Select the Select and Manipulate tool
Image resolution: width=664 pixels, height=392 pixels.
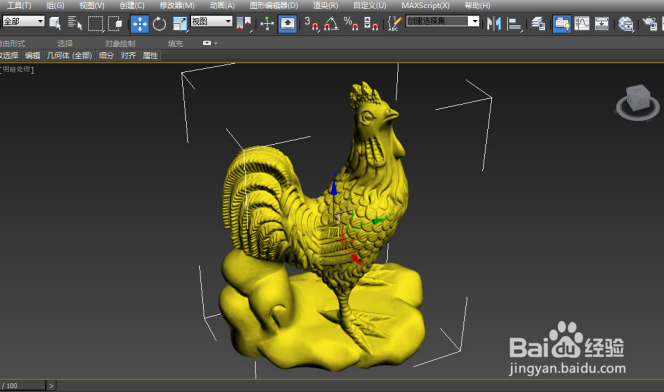[267, 23]
